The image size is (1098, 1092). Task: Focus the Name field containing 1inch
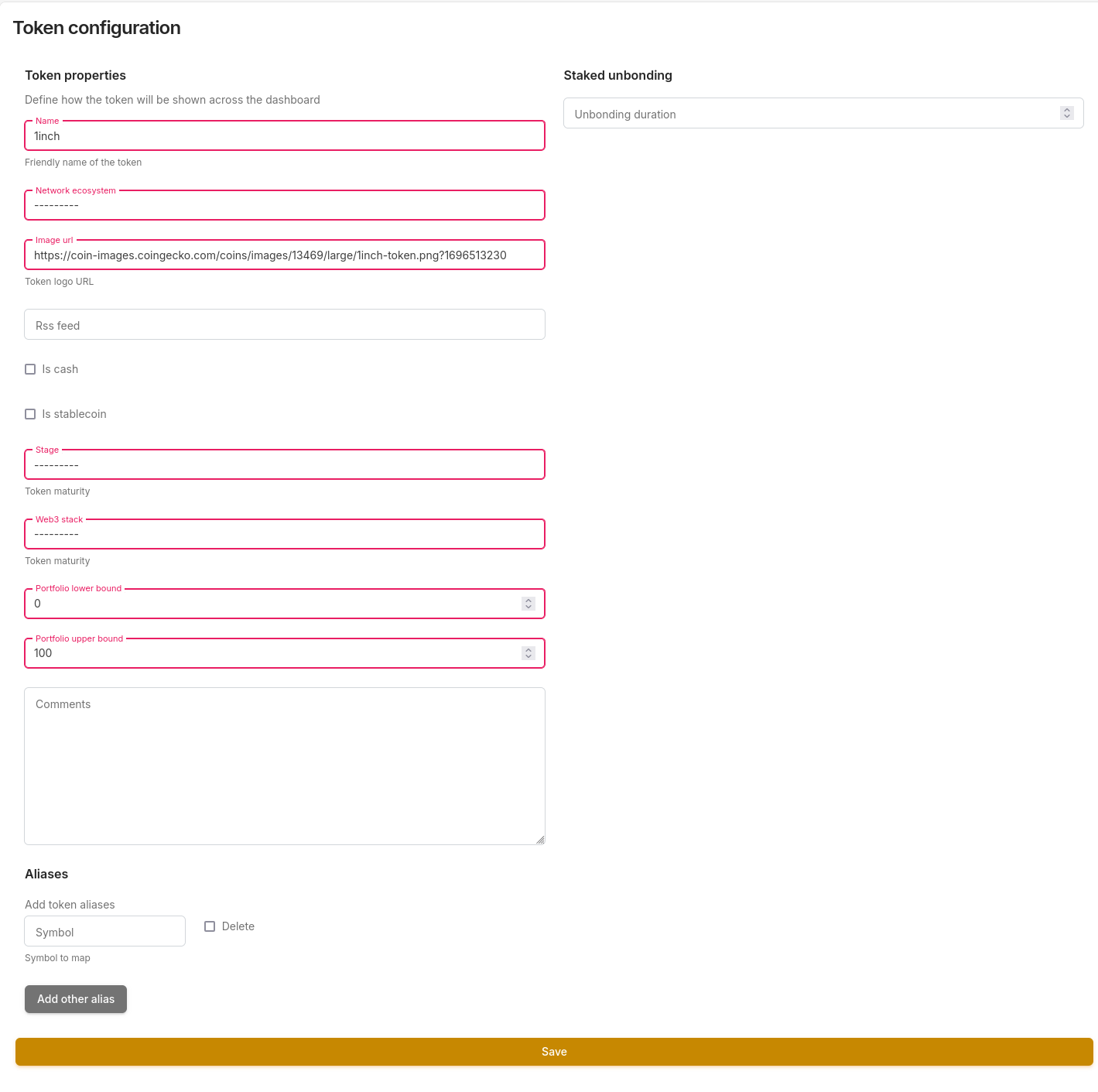[x=284, y=136]
